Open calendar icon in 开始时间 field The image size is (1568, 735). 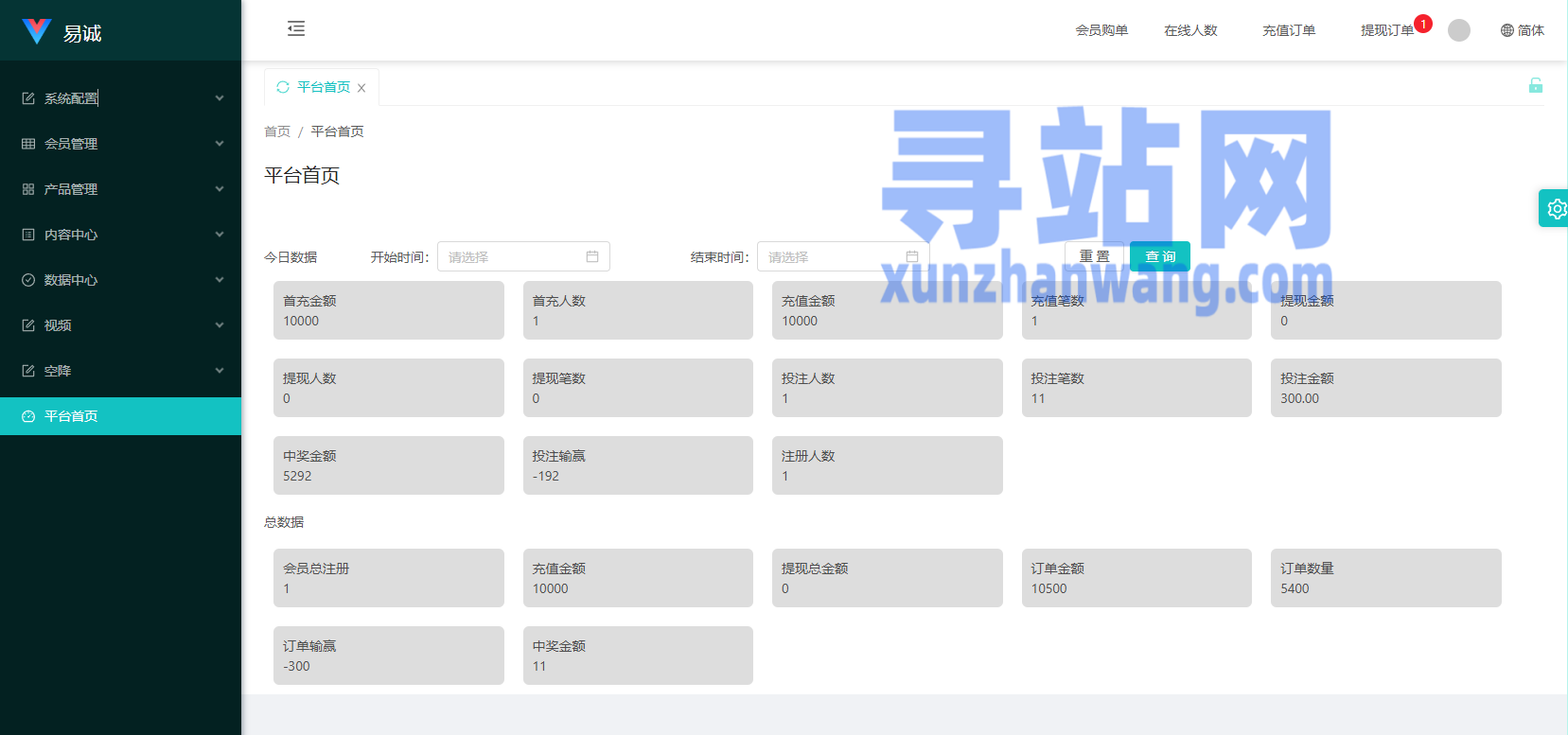tap(592, 256)
